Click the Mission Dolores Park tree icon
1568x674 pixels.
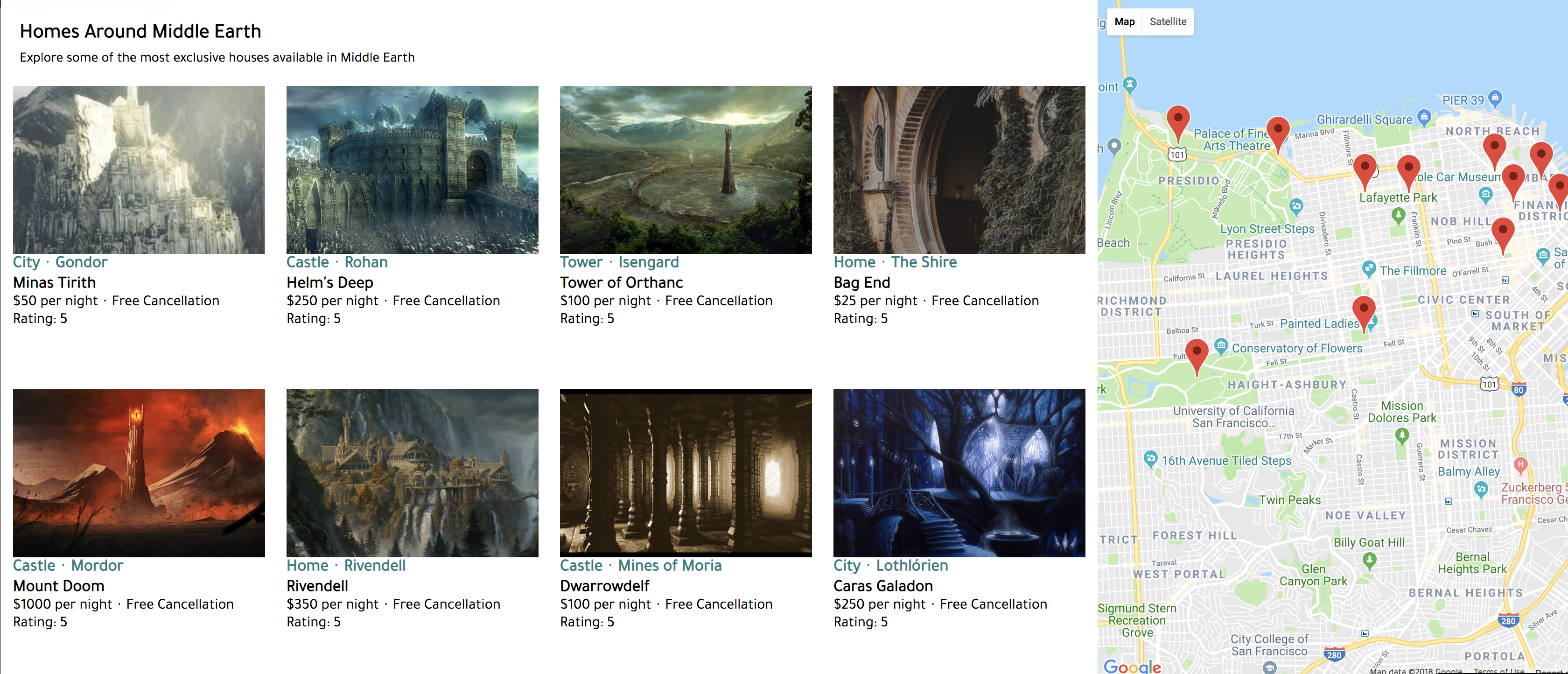pyautogui.click(x=1402, y=435)
